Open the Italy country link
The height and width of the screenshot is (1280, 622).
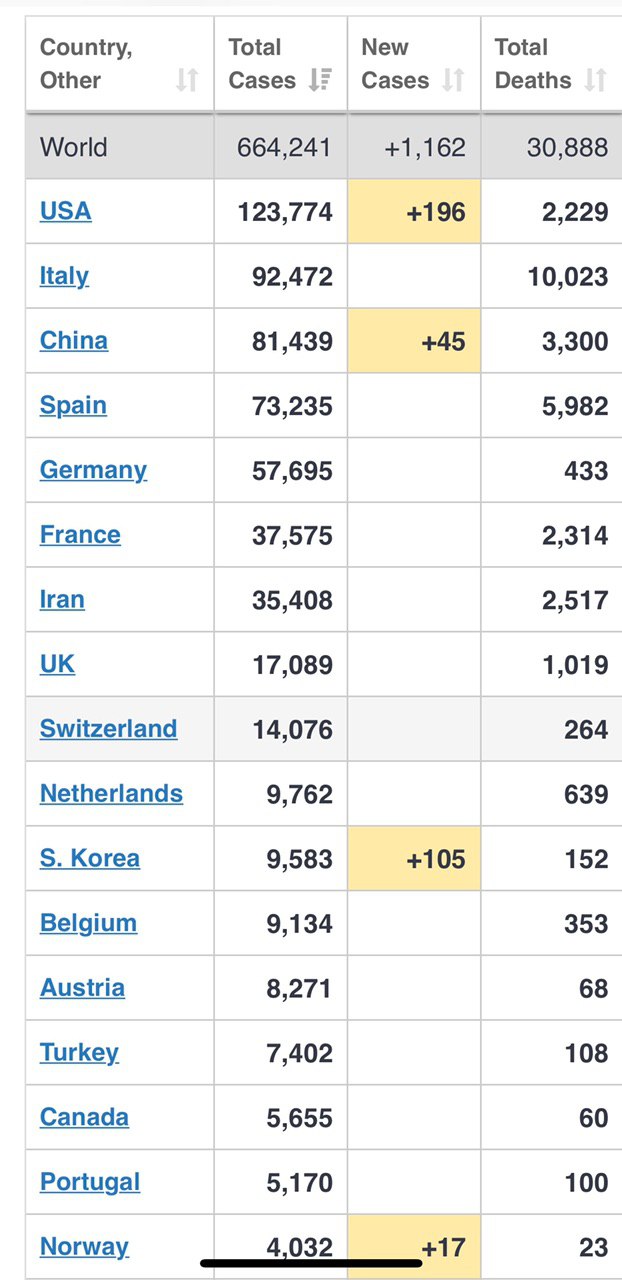pos(64,276)
